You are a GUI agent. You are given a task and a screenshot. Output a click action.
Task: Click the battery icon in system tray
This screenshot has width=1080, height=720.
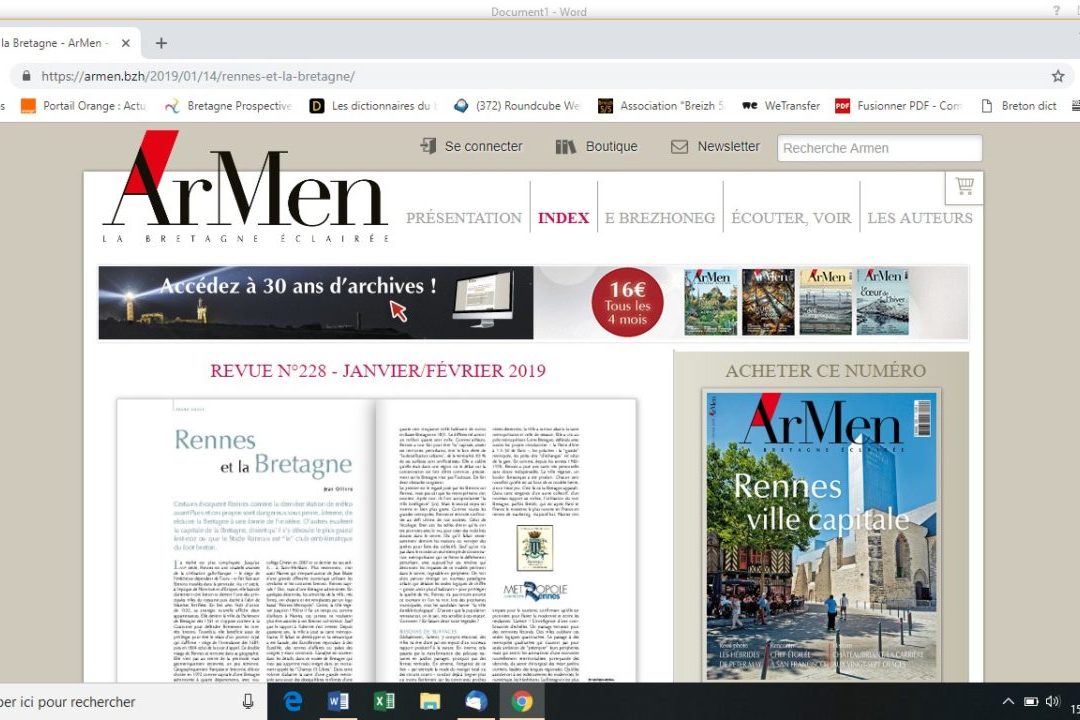tap(1031, 702)
